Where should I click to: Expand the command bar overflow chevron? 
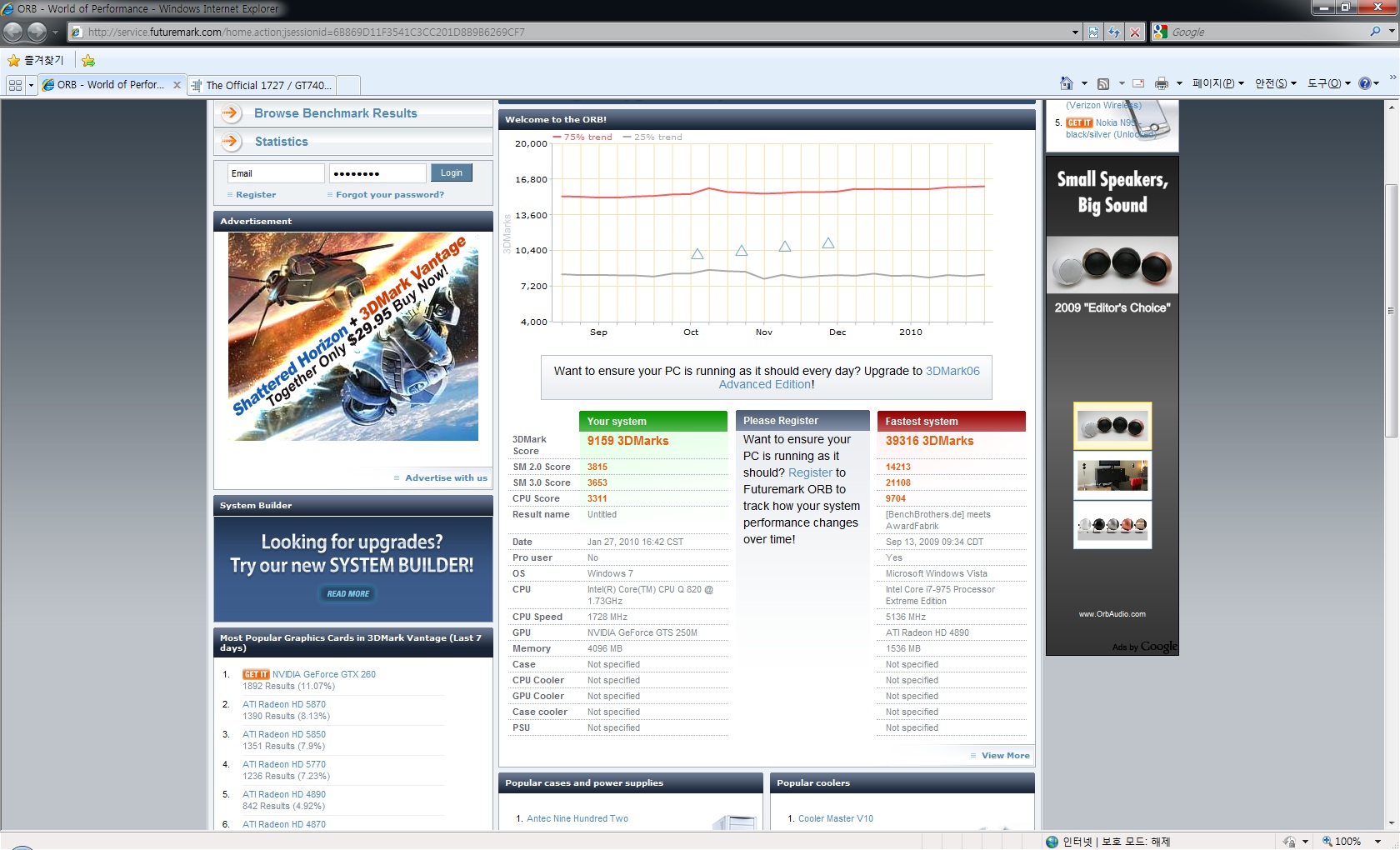pos(1392,77)
